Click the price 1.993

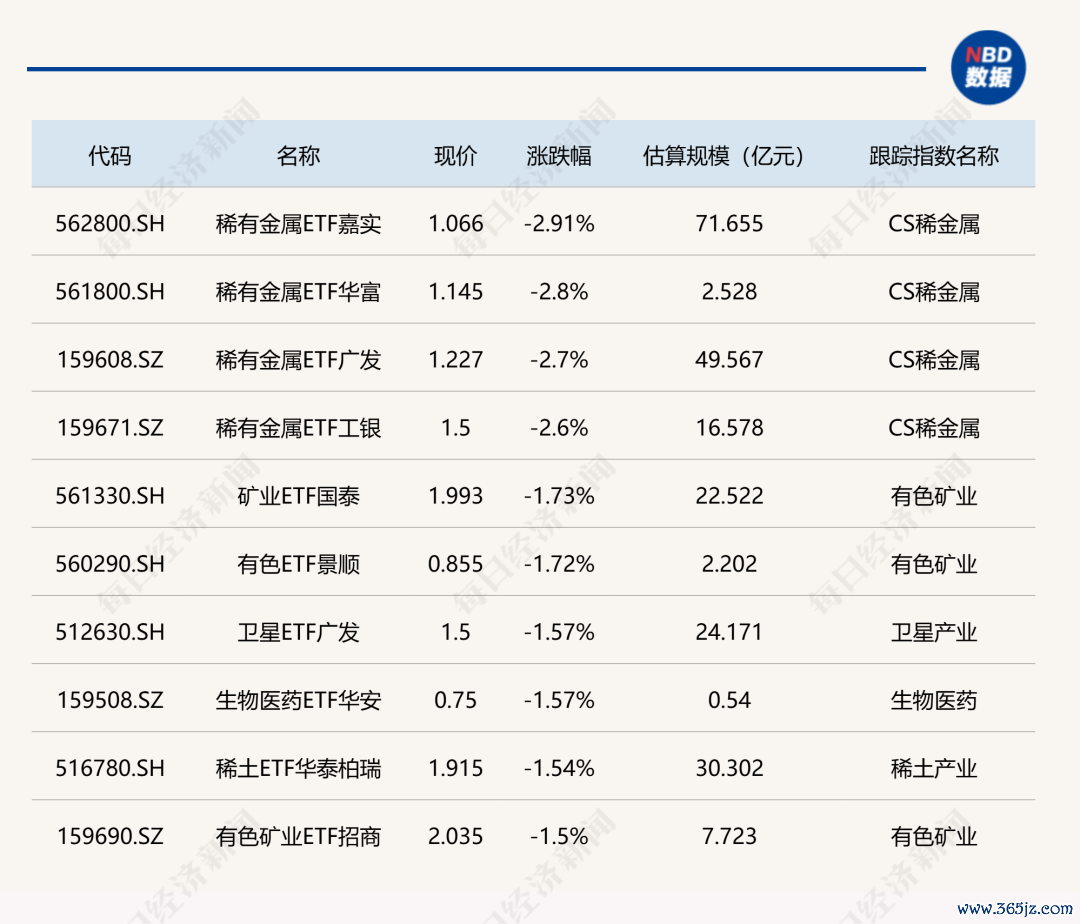click(455, 496)
